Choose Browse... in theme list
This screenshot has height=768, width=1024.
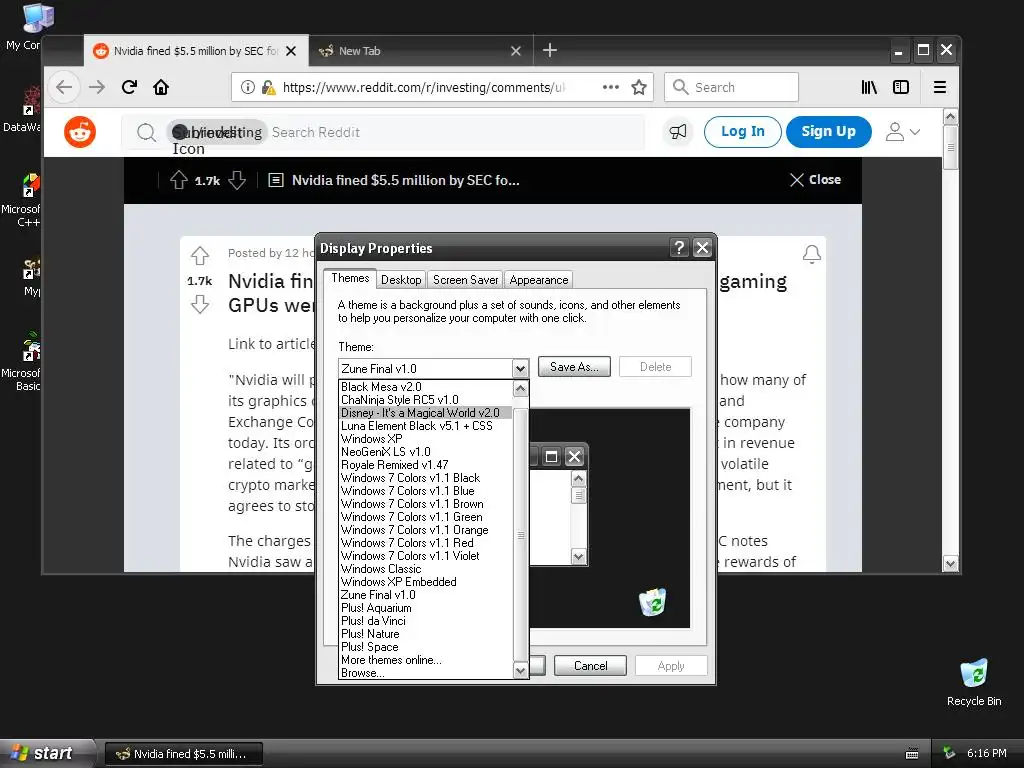click(425, 673)
